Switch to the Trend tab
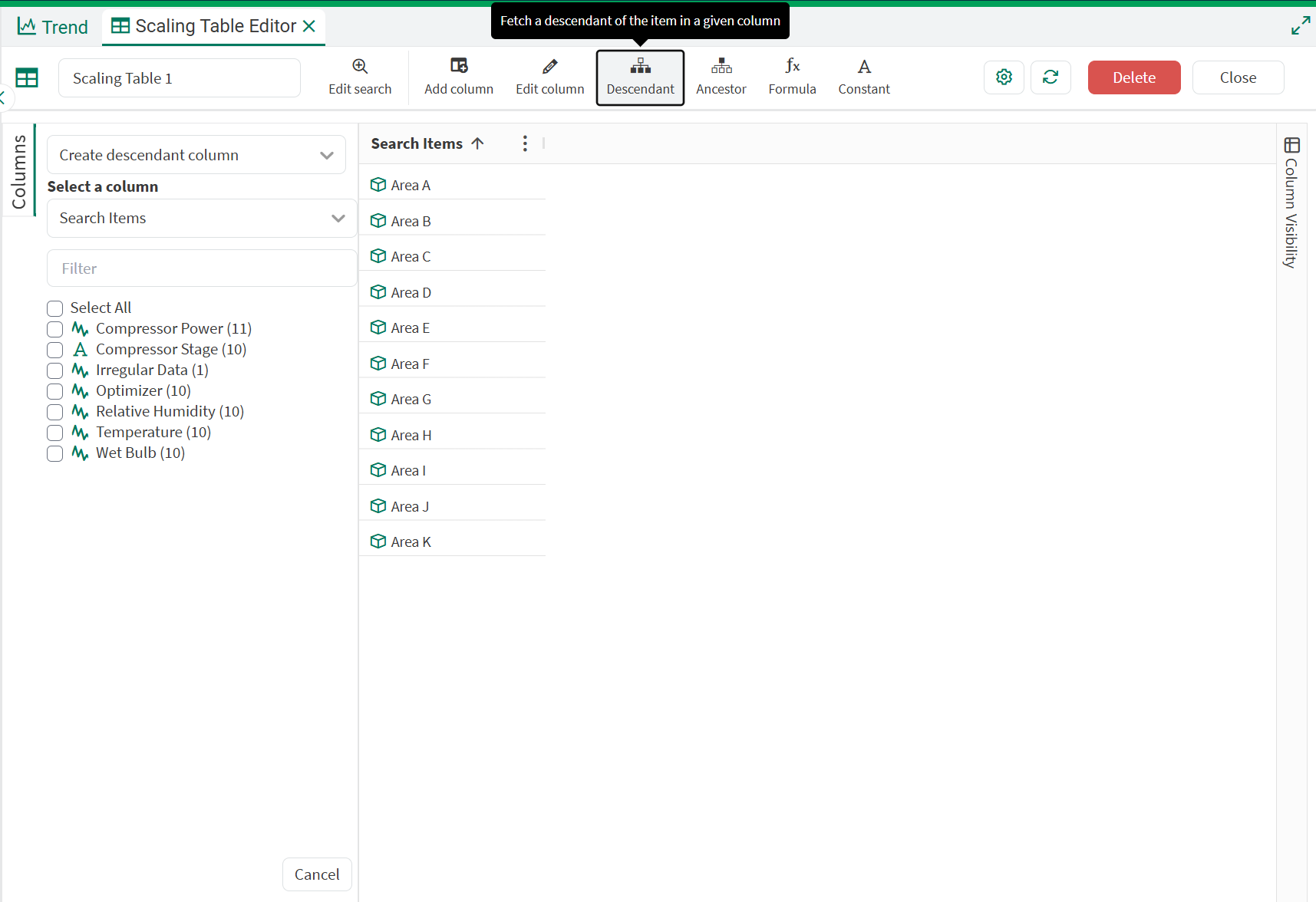The image size is (1316, 902). (x=53, y=27)
